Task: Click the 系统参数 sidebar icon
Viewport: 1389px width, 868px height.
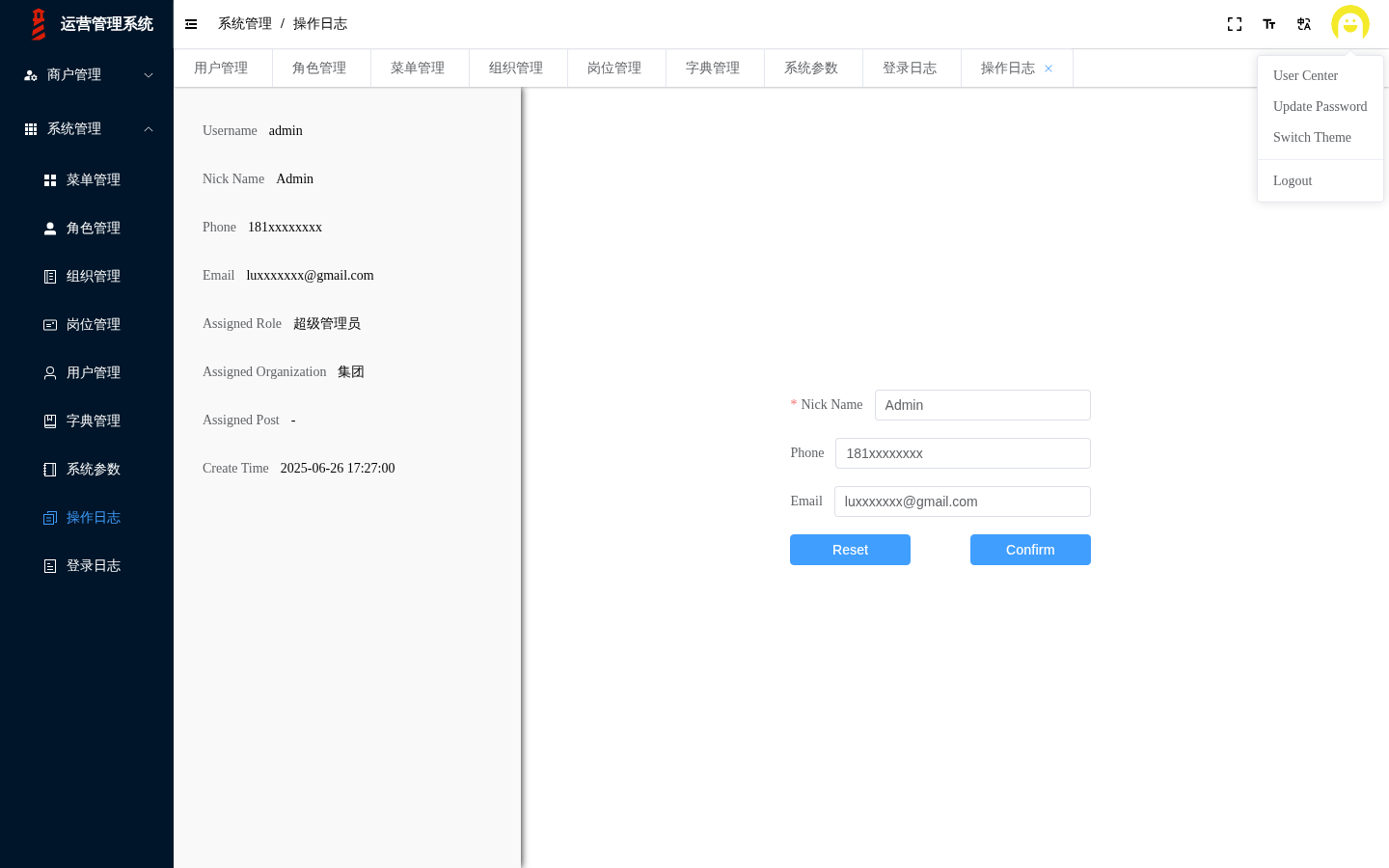Action: pyautogui.click(x=50, y=470)
